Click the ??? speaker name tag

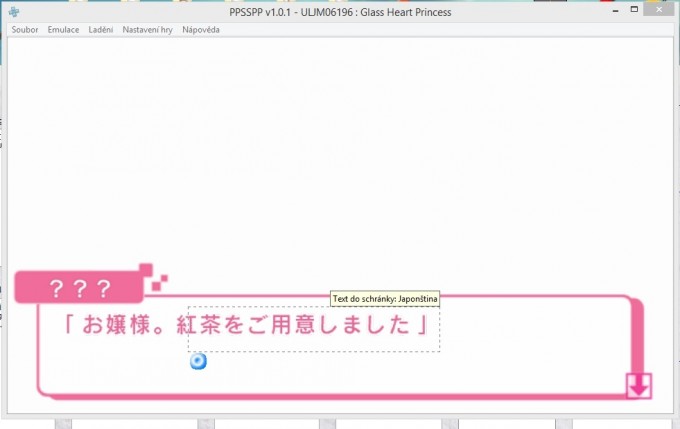tap(79, 288)
